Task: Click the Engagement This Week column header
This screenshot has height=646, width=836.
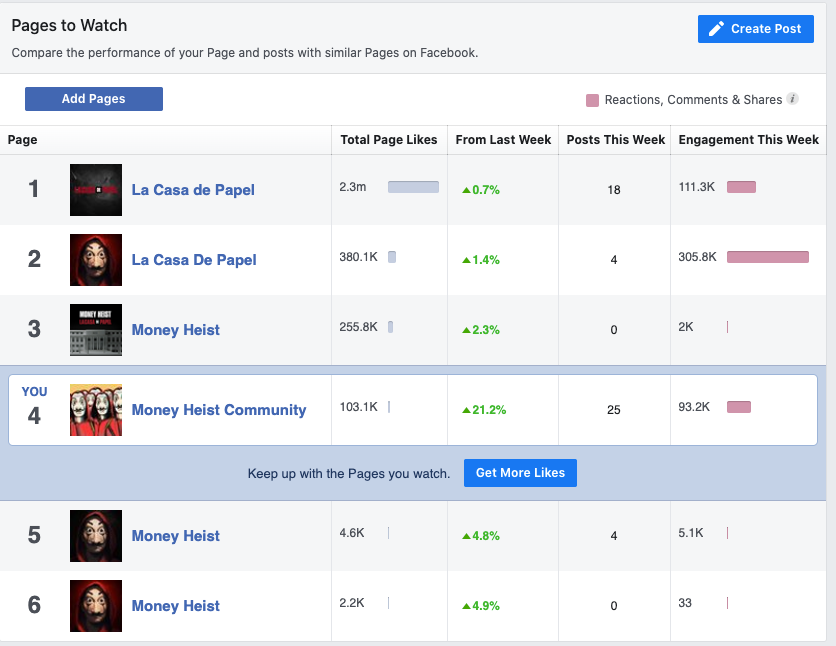Action: (x=749, y=140)
